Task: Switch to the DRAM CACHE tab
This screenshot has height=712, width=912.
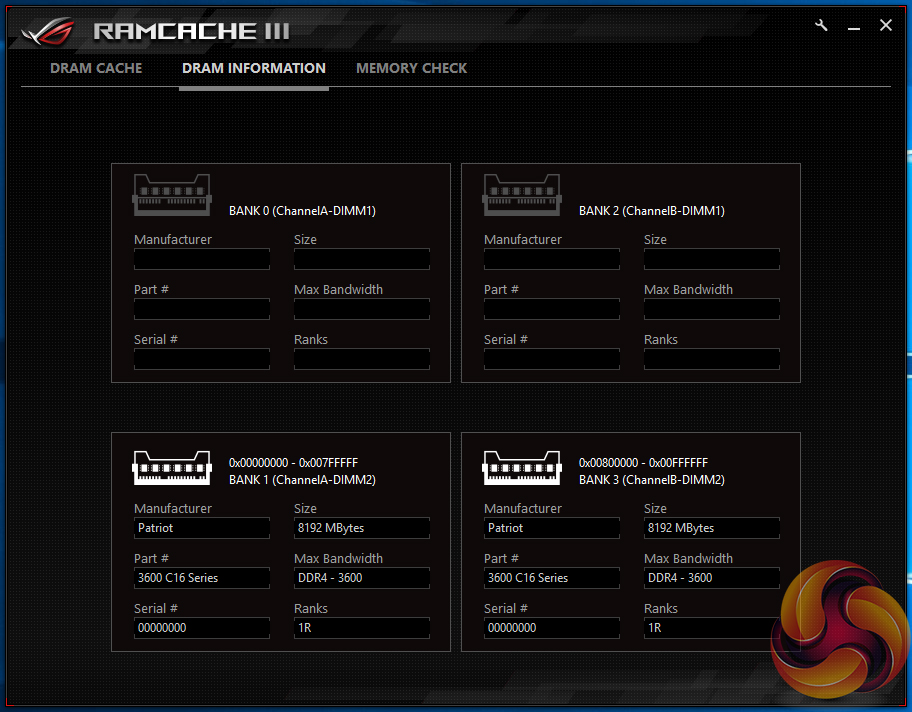Action: [x=96, y=68]
